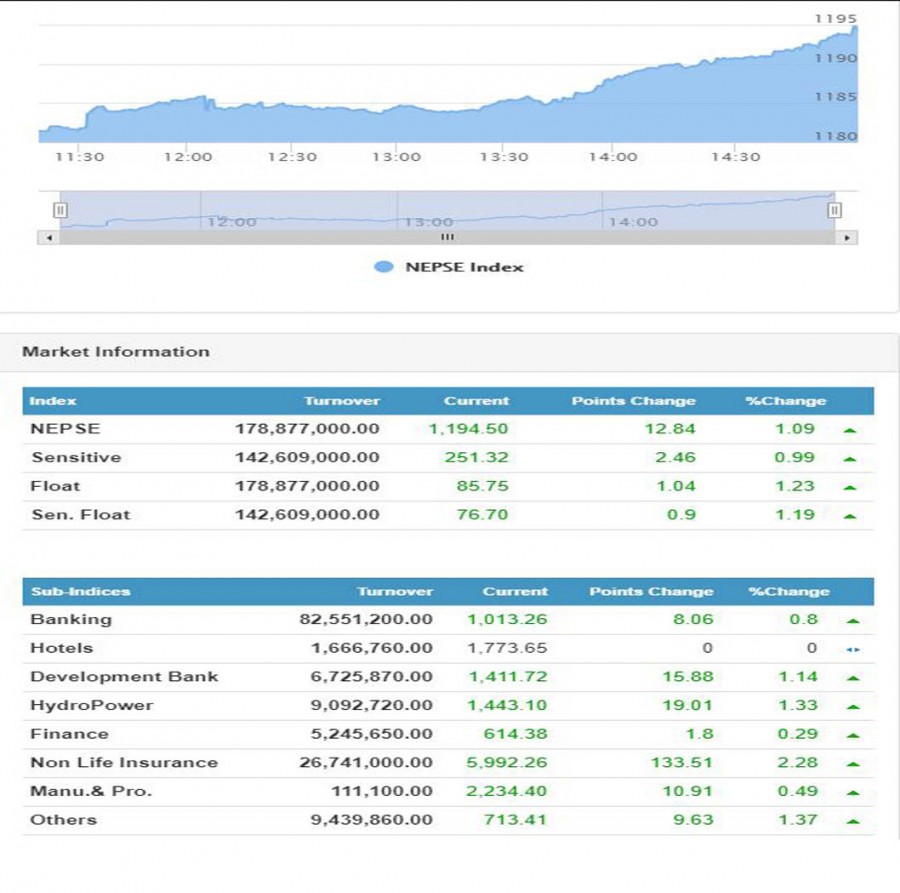
Task: Click the 14:00 label in range navigator
Action: tap(633, 222)
